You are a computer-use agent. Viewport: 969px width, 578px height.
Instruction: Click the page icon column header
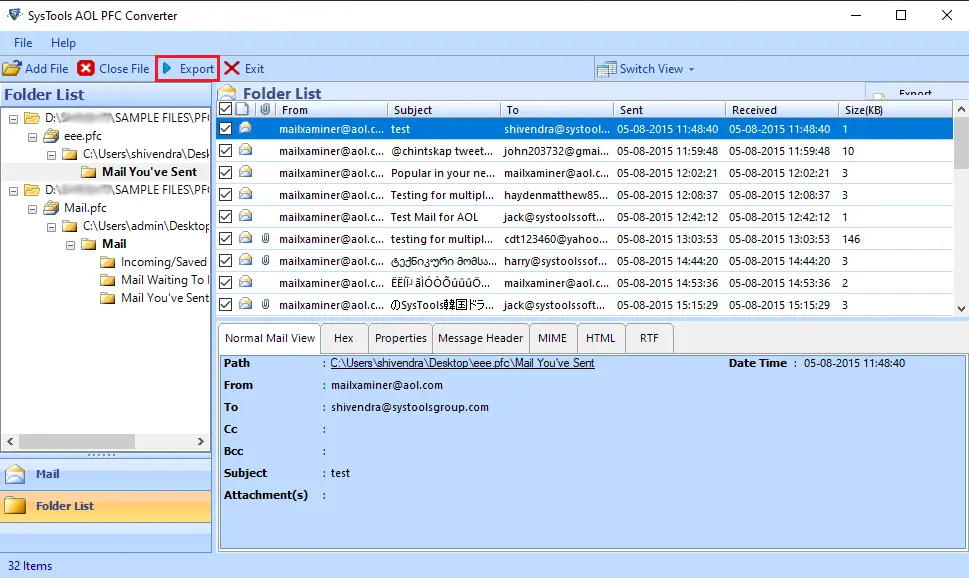click(x=243, y=109)
